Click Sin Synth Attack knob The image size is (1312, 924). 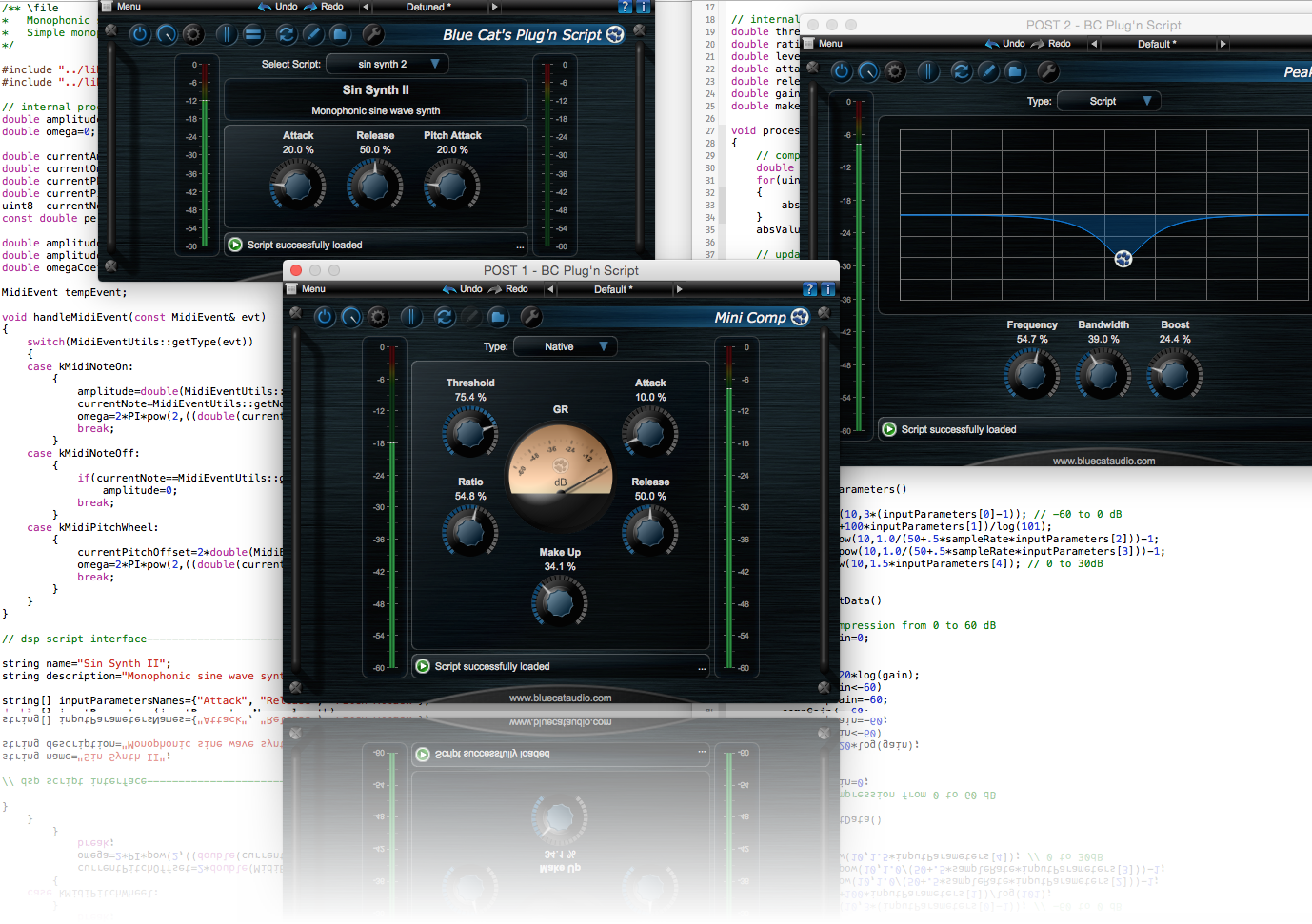click(x=298, y=185)
